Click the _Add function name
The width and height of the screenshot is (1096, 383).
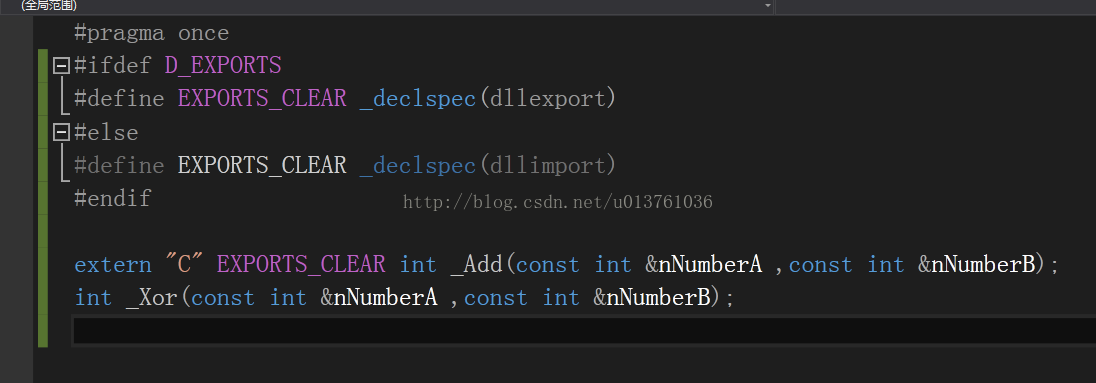[x=477, y=265]
